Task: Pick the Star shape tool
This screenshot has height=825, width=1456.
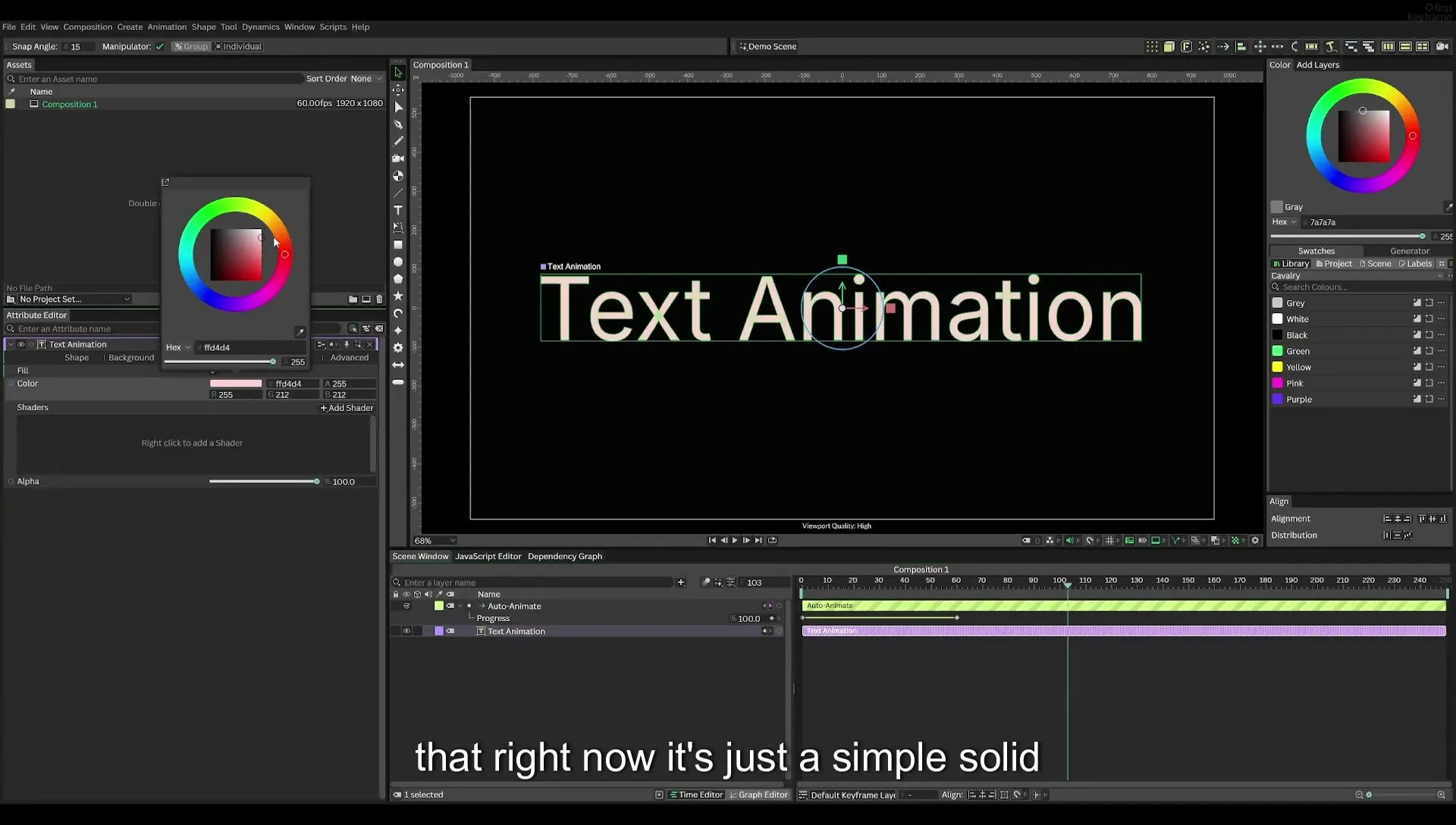Action: coord(398,296)
